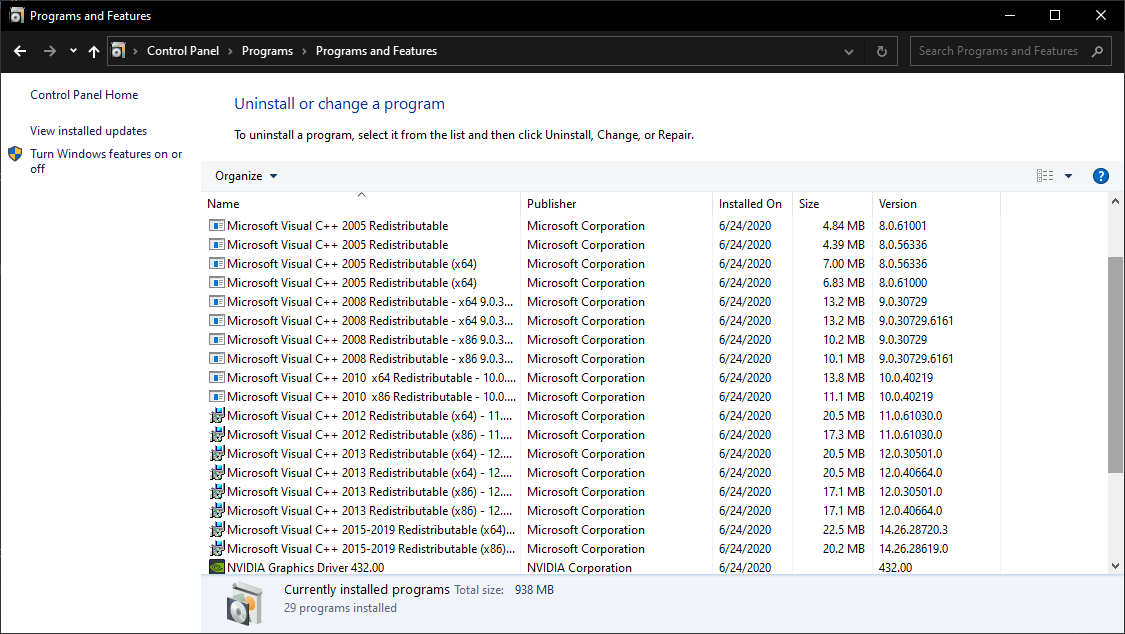
Task: Sort by the Publisher column header
Action: (616, 204)
